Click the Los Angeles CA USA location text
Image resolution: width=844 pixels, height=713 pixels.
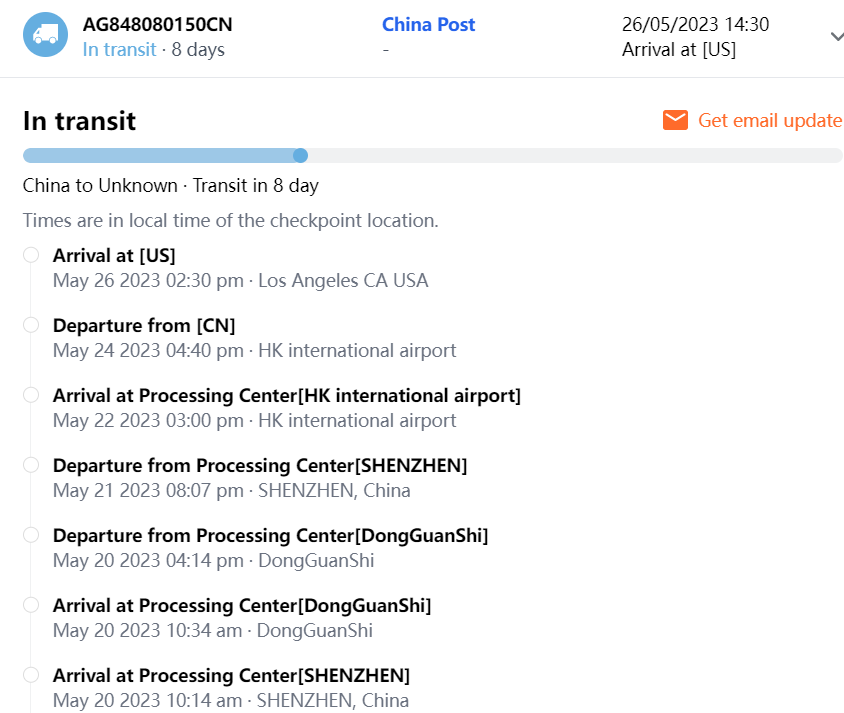click(x=343, y=280)
